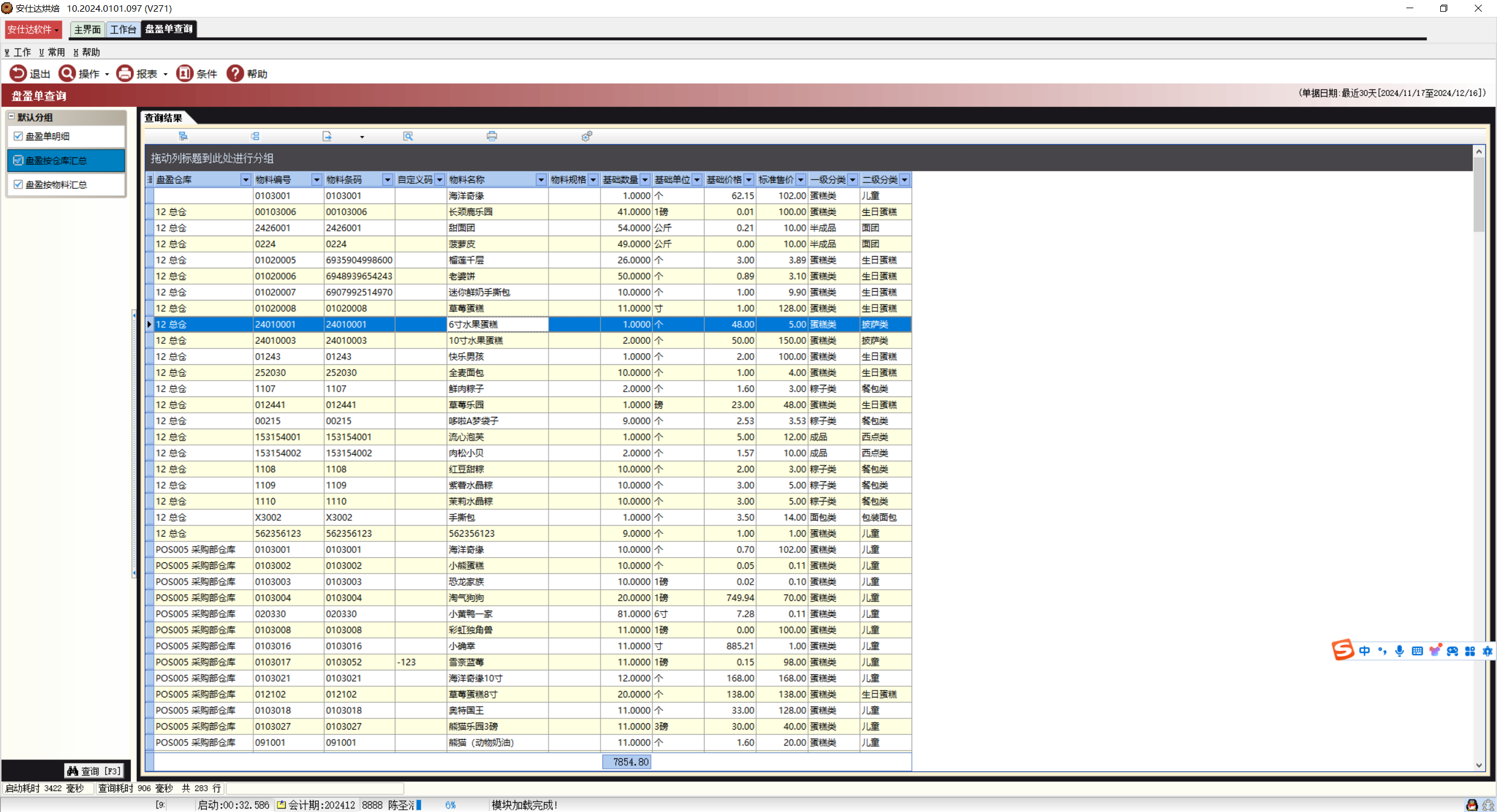Toggle the 盘盈单明细 checkbox
Image resolution: width=1497 pixels, height=812 pixels.
click(18, 136)
